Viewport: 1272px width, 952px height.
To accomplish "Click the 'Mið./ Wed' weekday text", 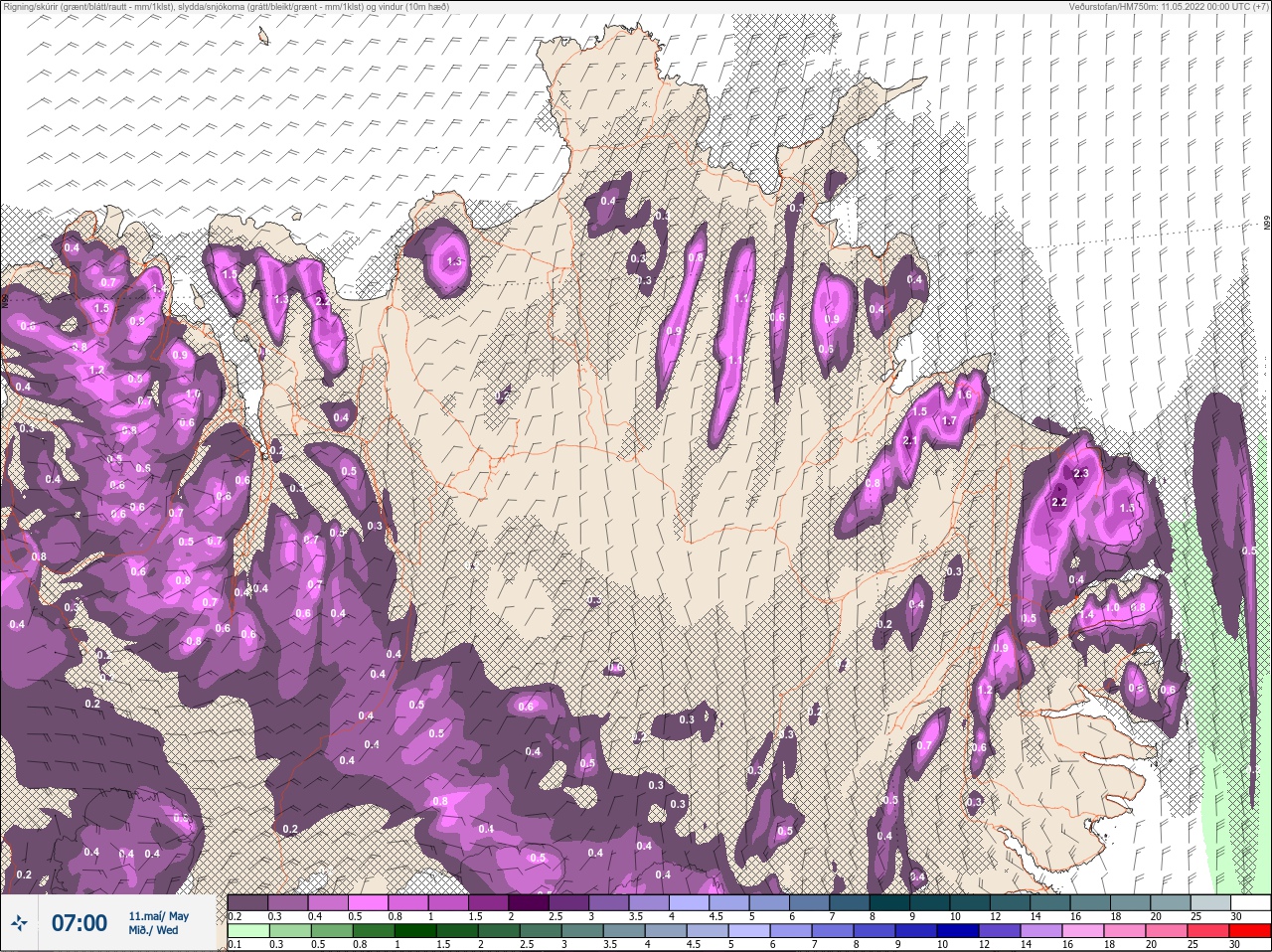I will [x=154, y=930].
